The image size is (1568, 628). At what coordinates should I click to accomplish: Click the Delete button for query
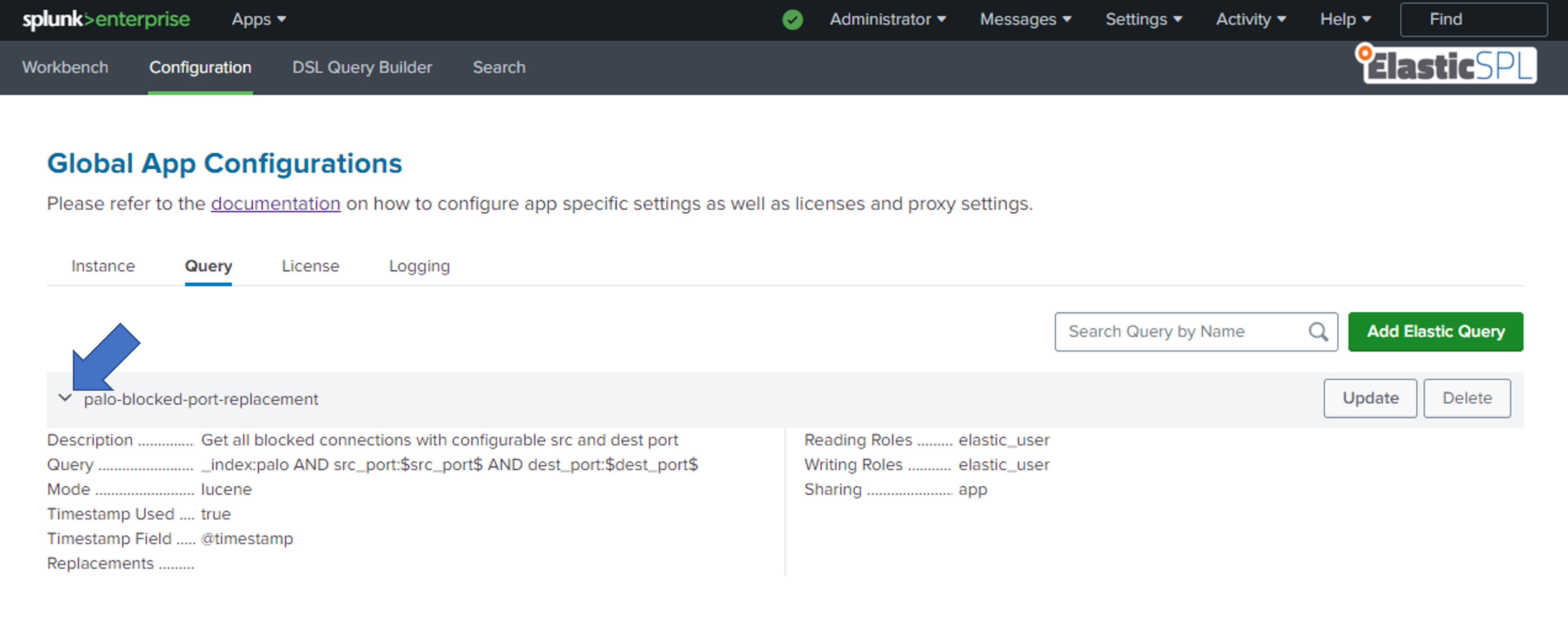point(1467,398)
